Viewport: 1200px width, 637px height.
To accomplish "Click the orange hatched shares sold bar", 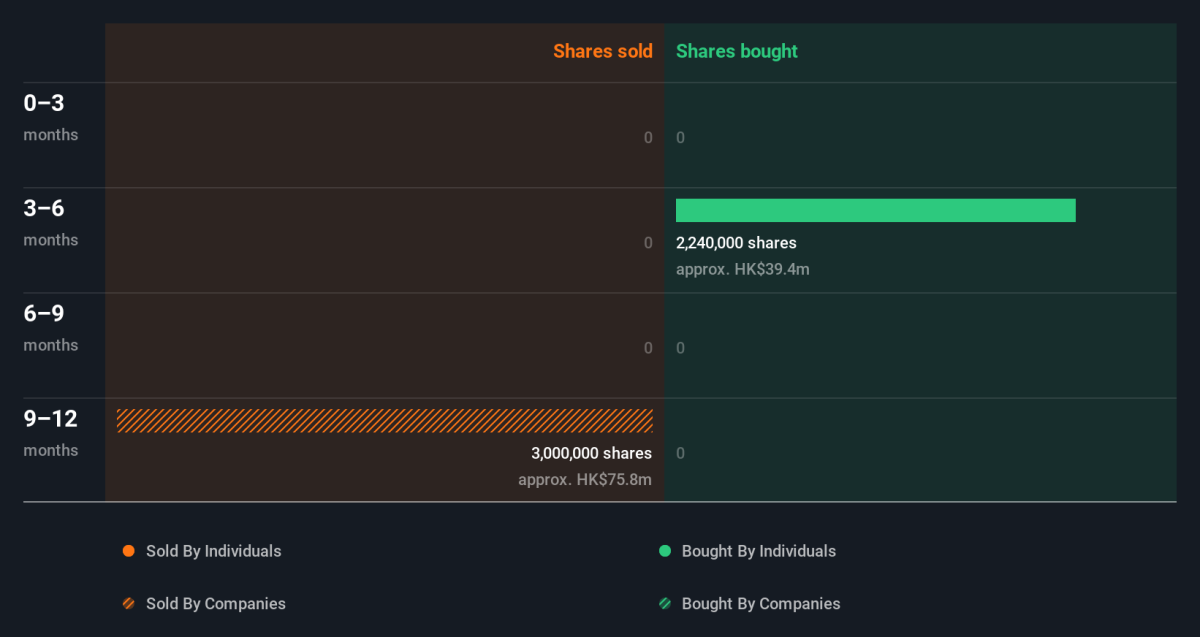I will click(384, 421).
